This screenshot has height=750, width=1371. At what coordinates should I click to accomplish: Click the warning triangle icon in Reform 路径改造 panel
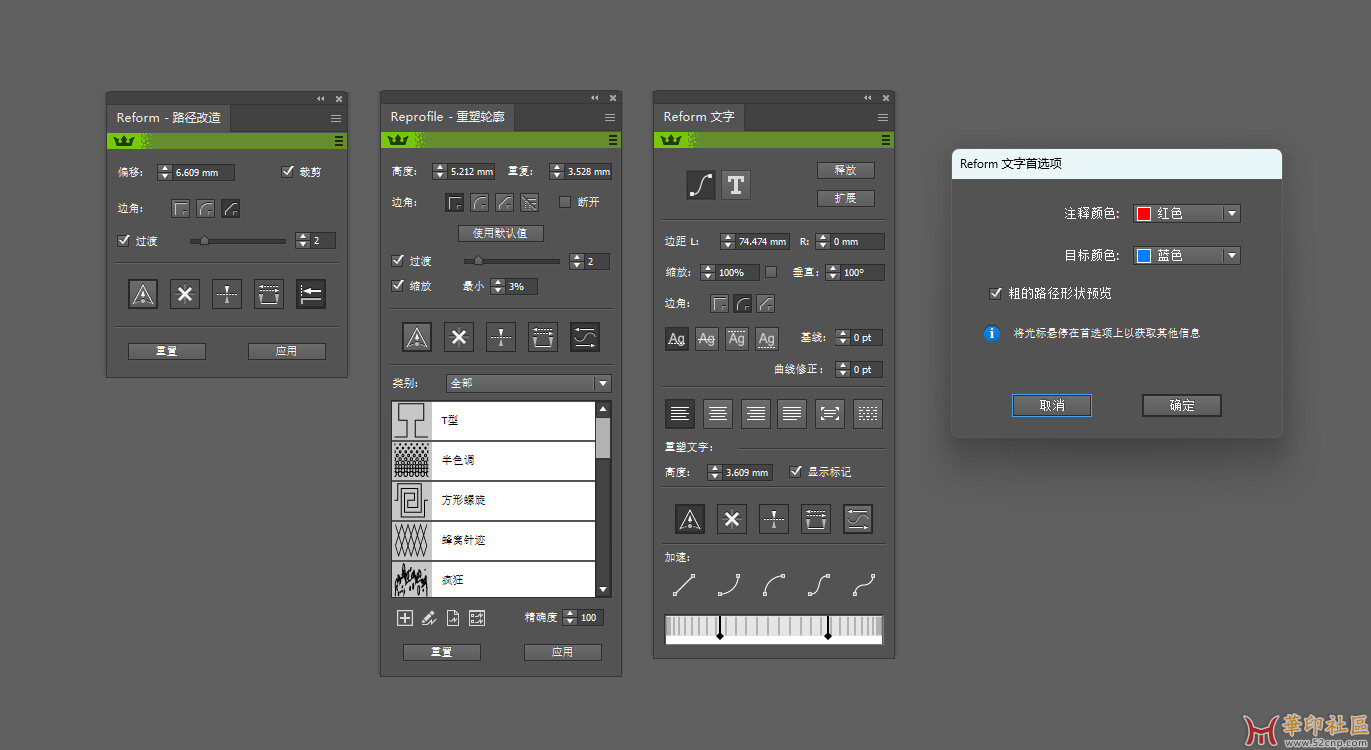coord(143,294)
